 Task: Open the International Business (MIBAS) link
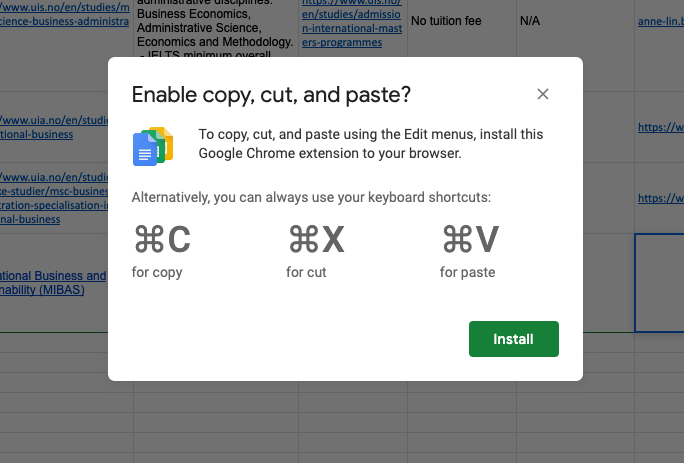pyautogui.click(x=52, y=282)
